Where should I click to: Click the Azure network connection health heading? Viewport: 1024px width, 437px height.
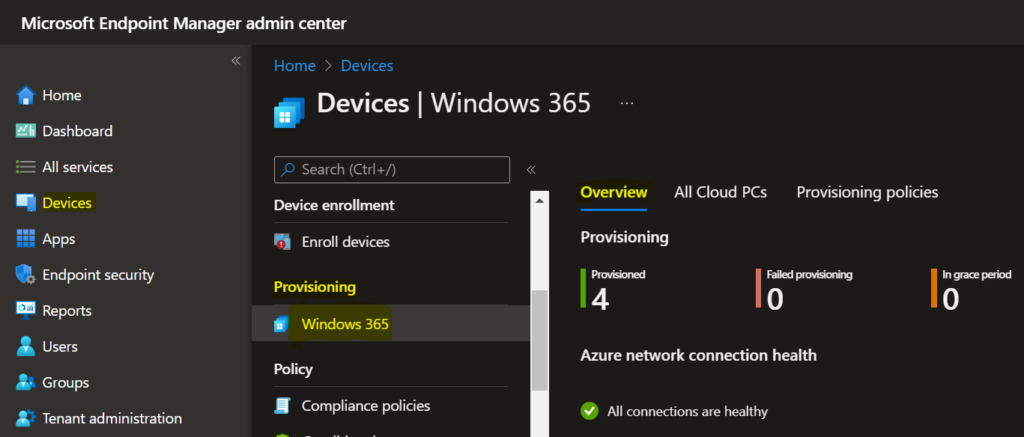(699, 355)
